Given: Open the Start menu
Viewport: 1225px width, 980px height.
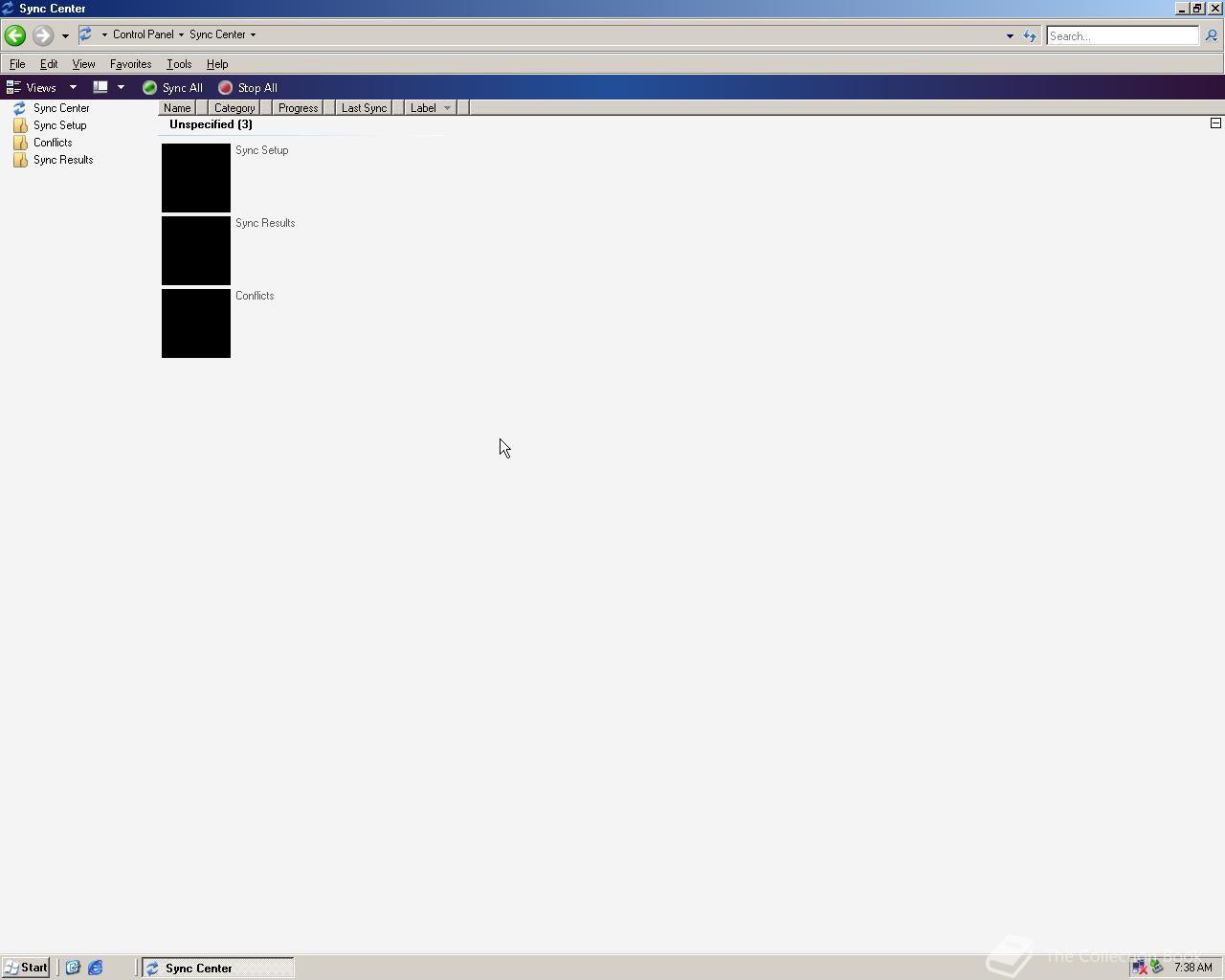Looking at the screenshot, I should pos(26,968).
